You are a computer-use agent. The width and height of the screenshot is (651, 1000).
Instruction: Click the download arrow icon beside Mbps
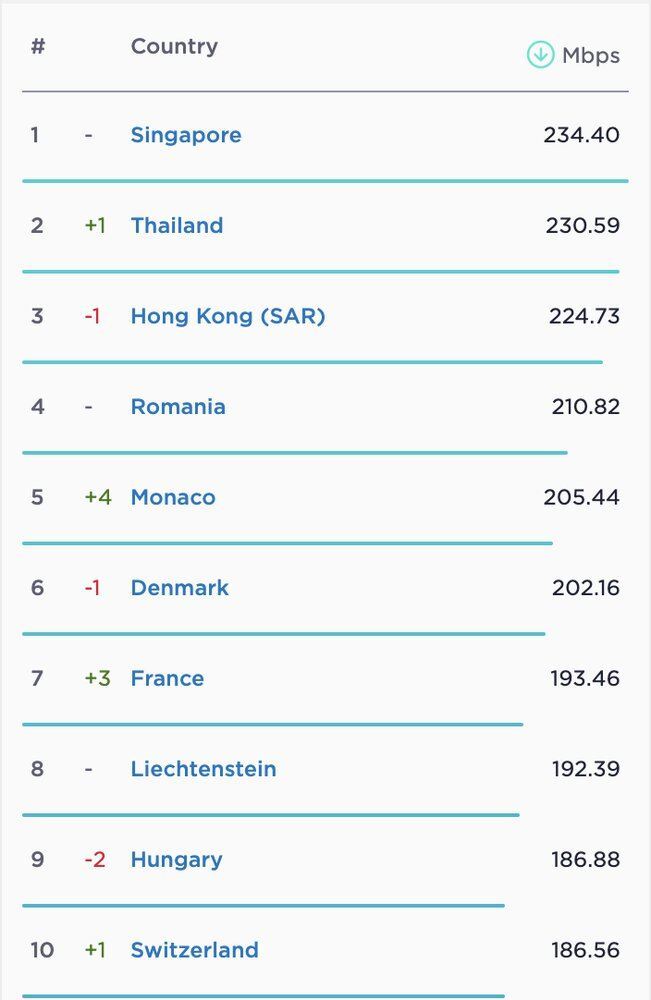click(540, 55)
